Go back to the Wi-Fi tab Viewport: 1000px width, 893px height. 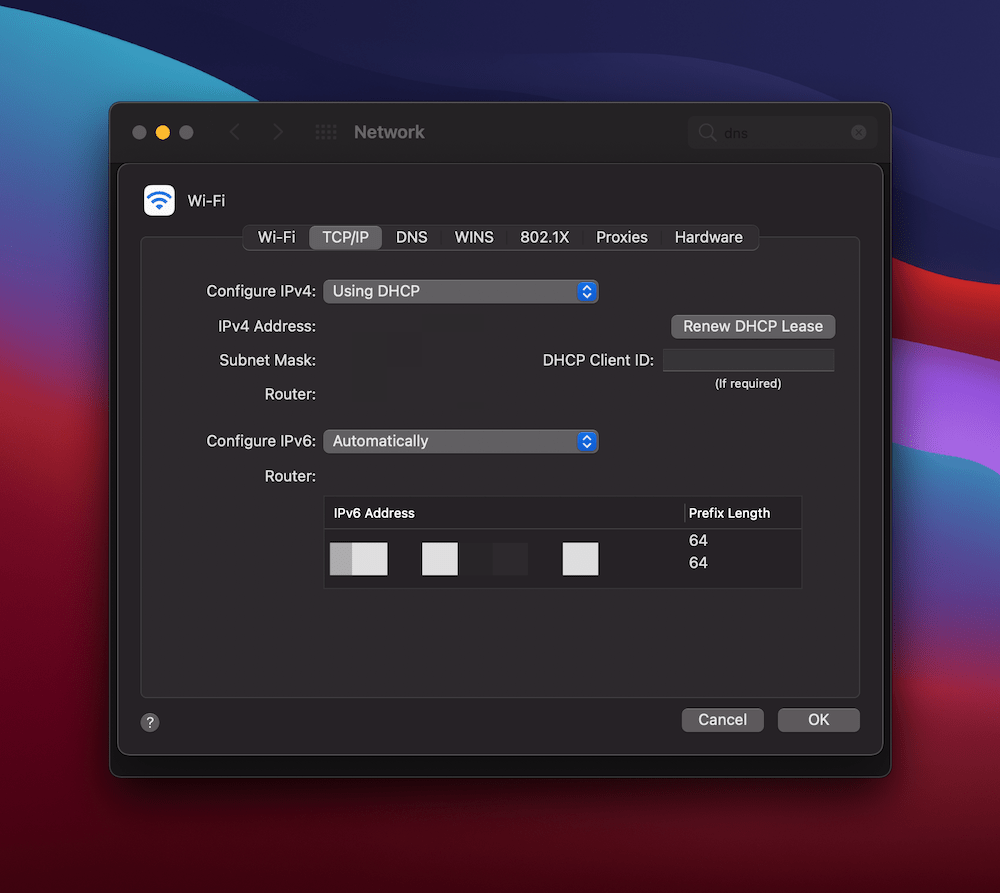[275, 237]
